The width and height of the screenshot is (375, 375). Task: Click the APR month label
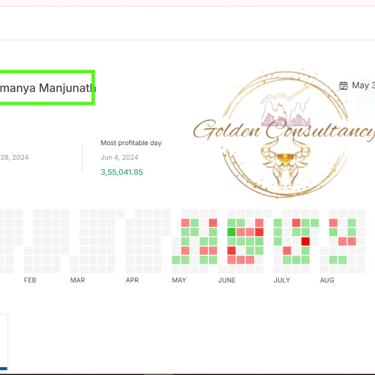132,280
